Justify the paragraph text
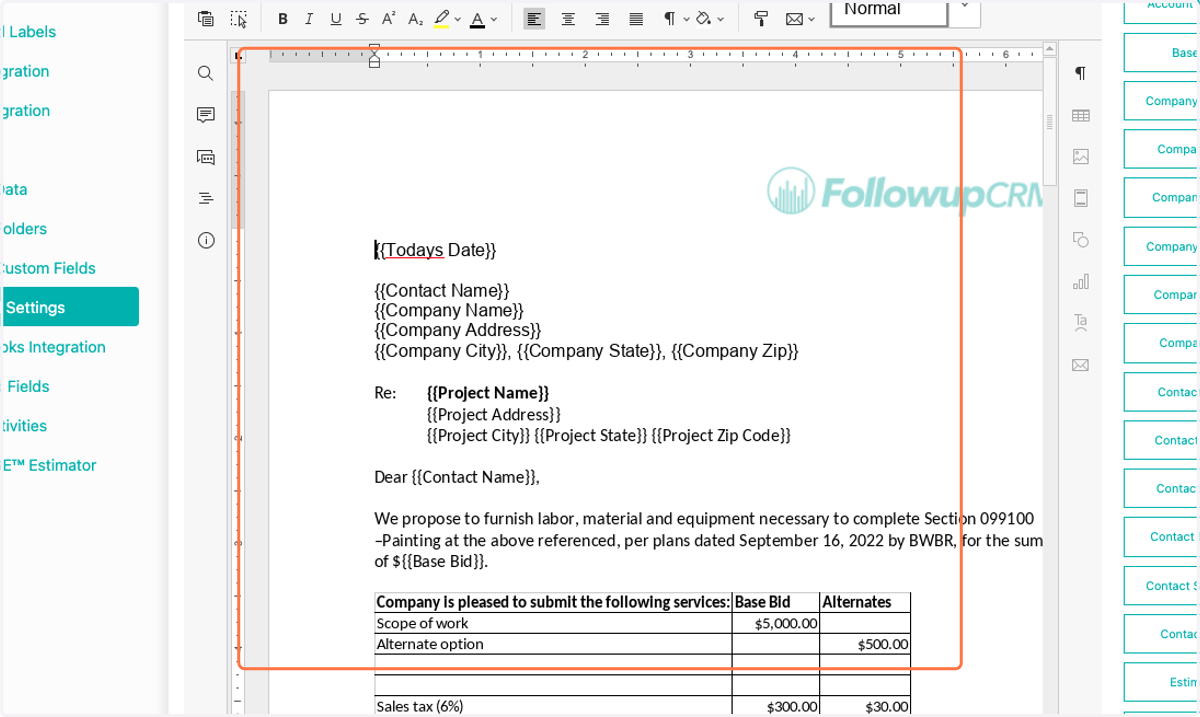This screenshot has height=717, width=1200. [636, 19]
